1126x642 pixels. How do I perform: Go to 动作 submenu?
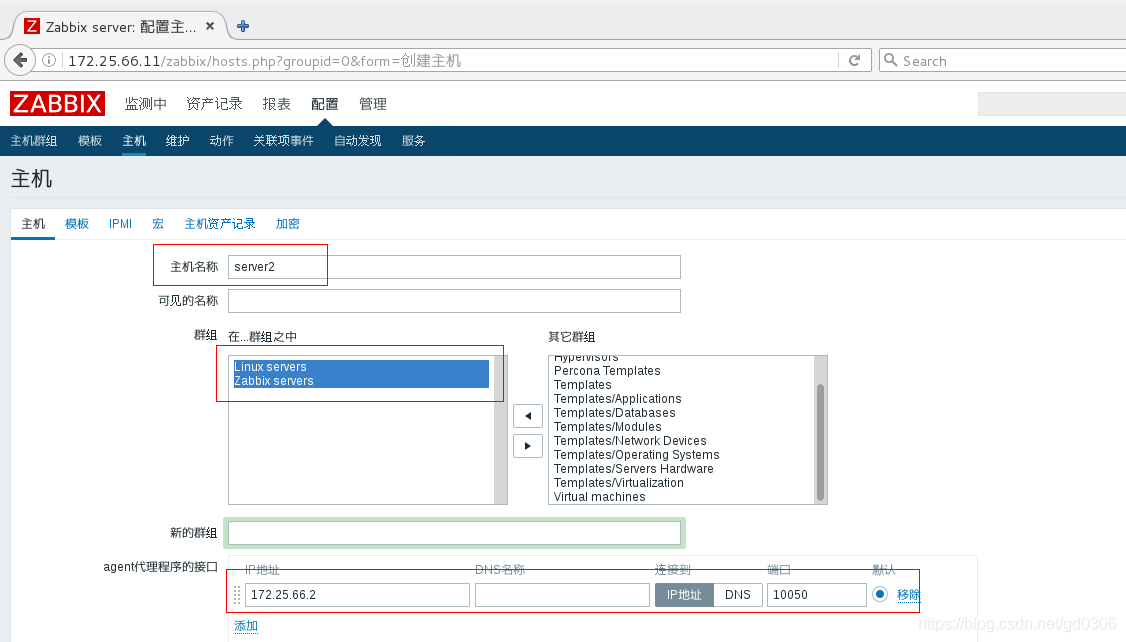coord(221,141)
